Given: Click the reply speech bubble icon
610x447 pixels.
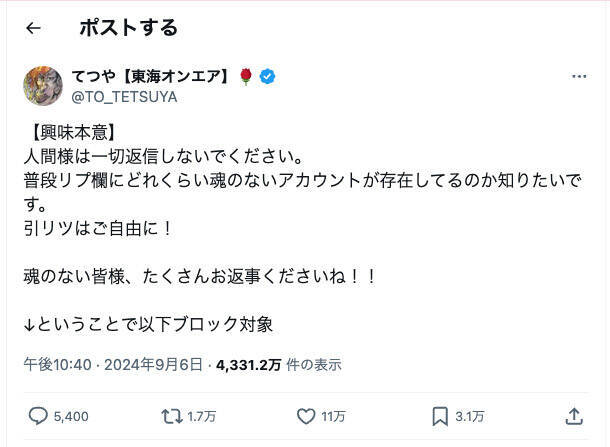Looking at the screenshot, I should [x=38, y=415].
